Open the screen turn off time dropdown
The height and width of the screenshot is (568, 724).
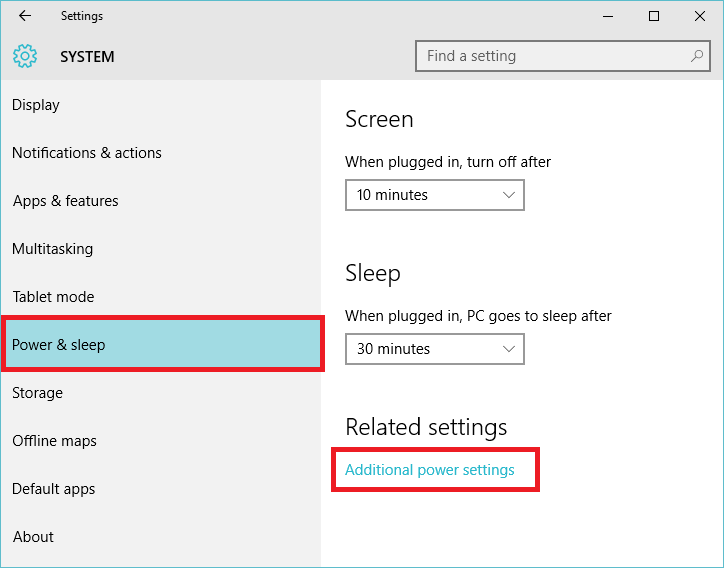tap(434, 195)
